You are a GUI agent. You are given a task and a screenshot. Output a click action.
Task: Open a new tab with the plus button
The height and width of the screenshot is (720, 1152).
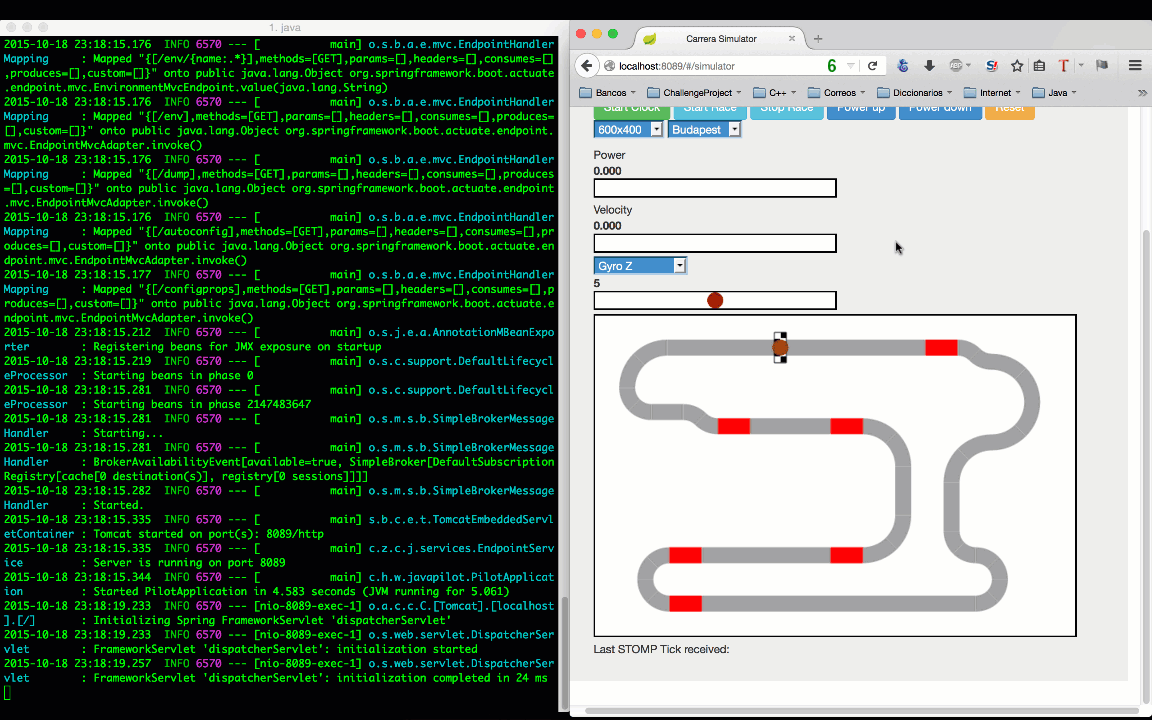[x=818, y=38]
